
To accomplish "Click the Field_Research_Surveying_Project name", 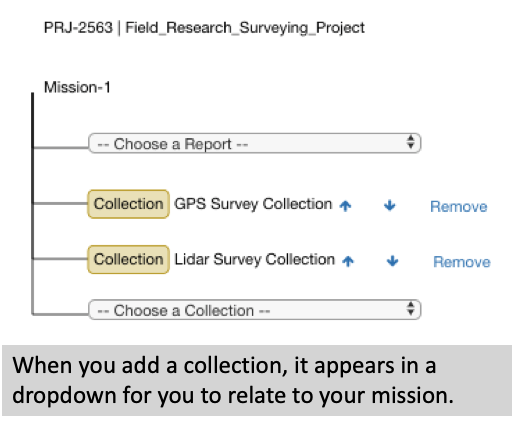I will click(245, 28).
